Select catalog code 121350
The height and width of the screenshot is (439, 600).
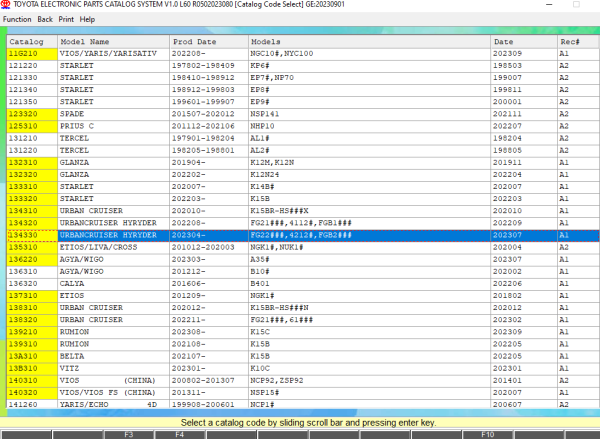click(32, 102)
